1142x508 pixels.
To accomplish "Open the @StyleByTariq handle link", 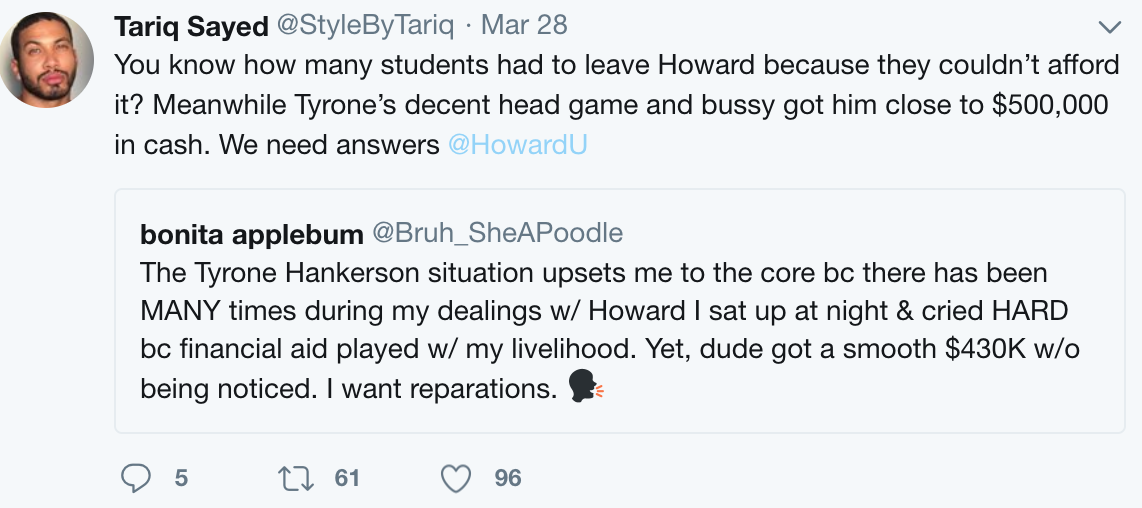I will [x=364, y=24].
